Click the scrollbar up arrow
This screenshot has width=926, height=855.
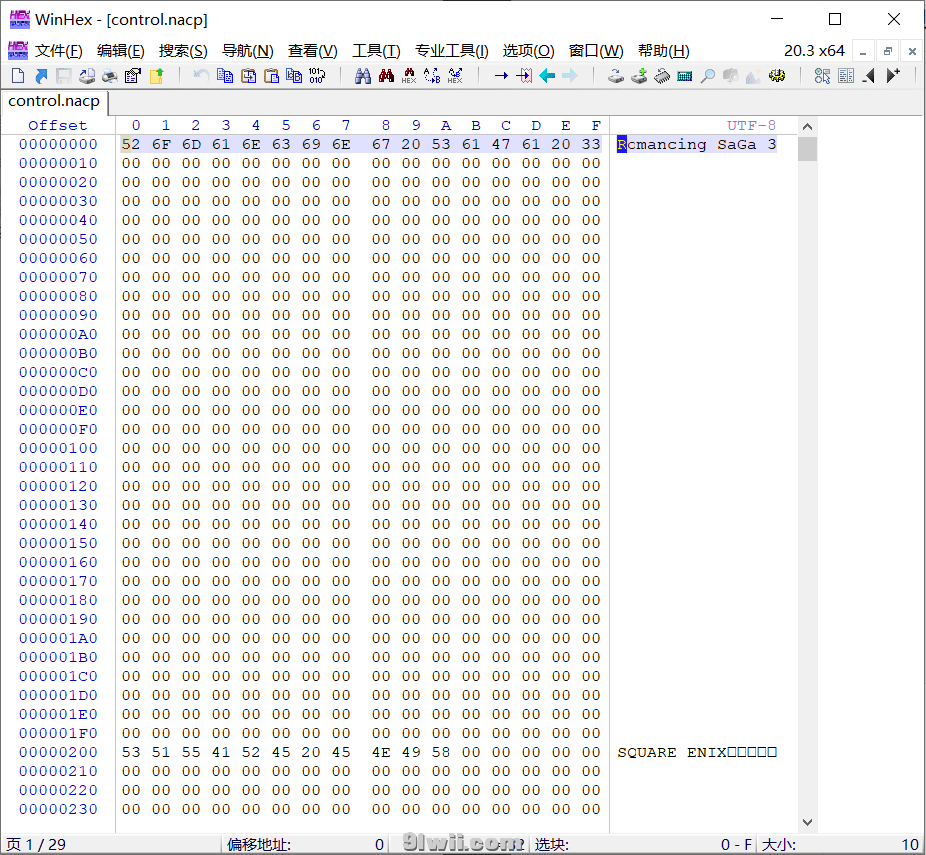807,126
